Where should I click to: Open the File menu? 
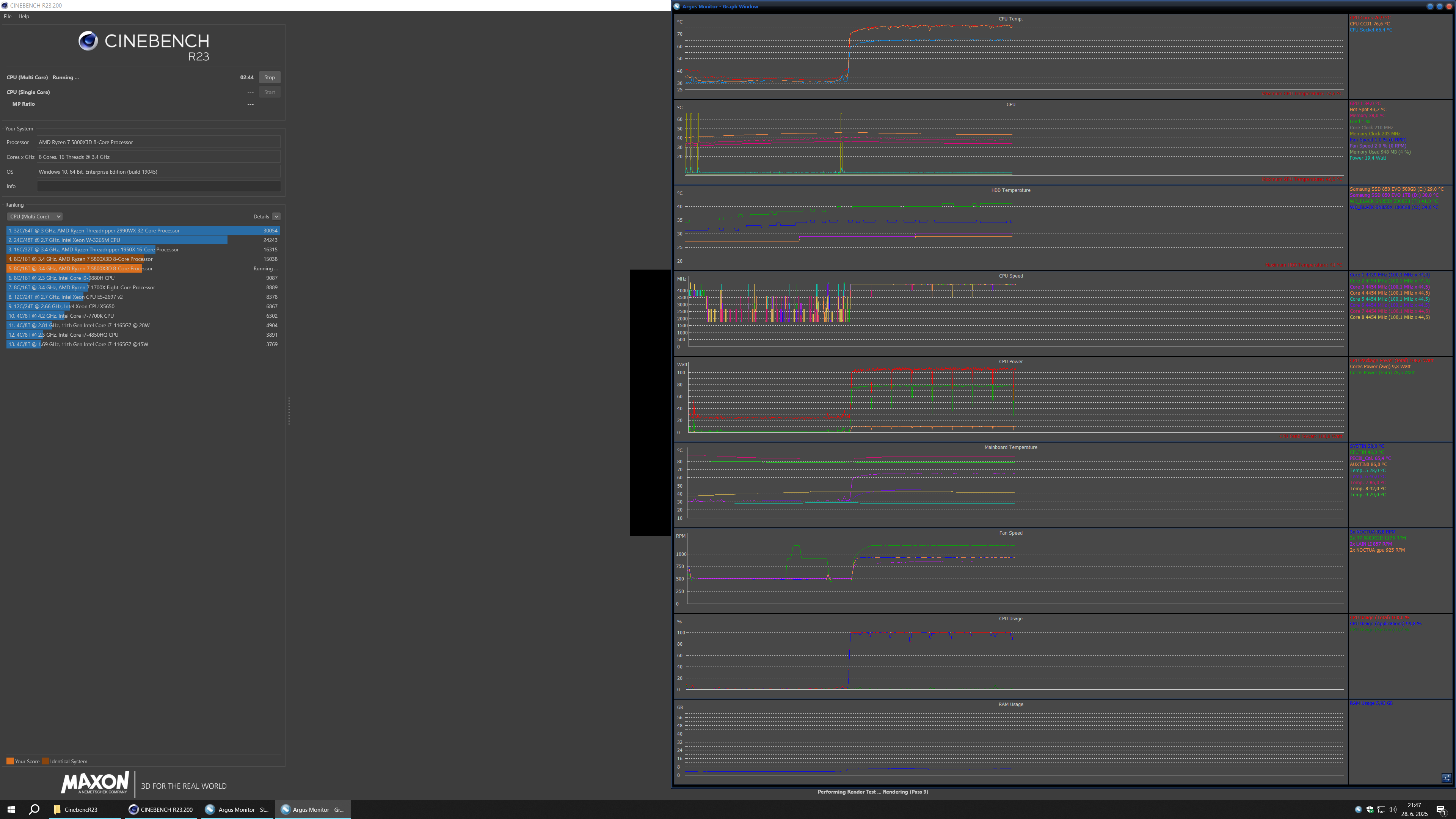[x=7, y=16]
